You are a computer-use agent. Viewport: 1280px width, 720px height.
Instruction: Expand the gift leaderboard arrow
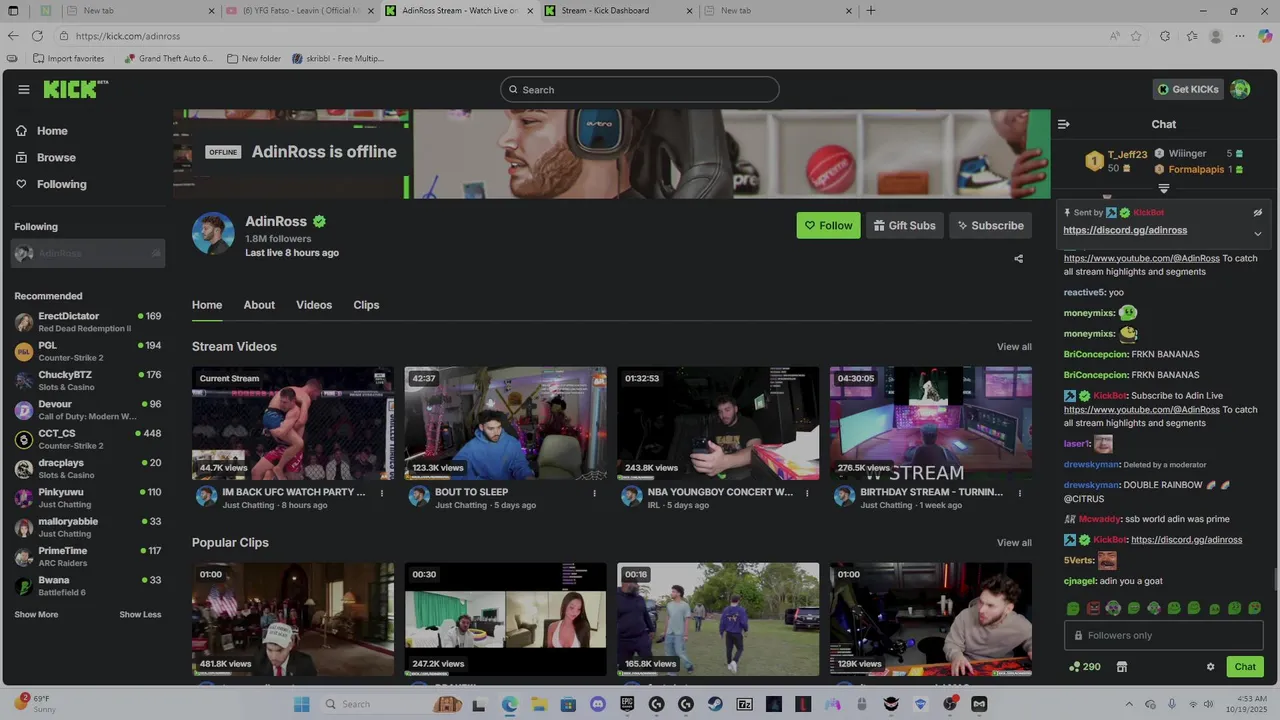[x=1164, y=188]
